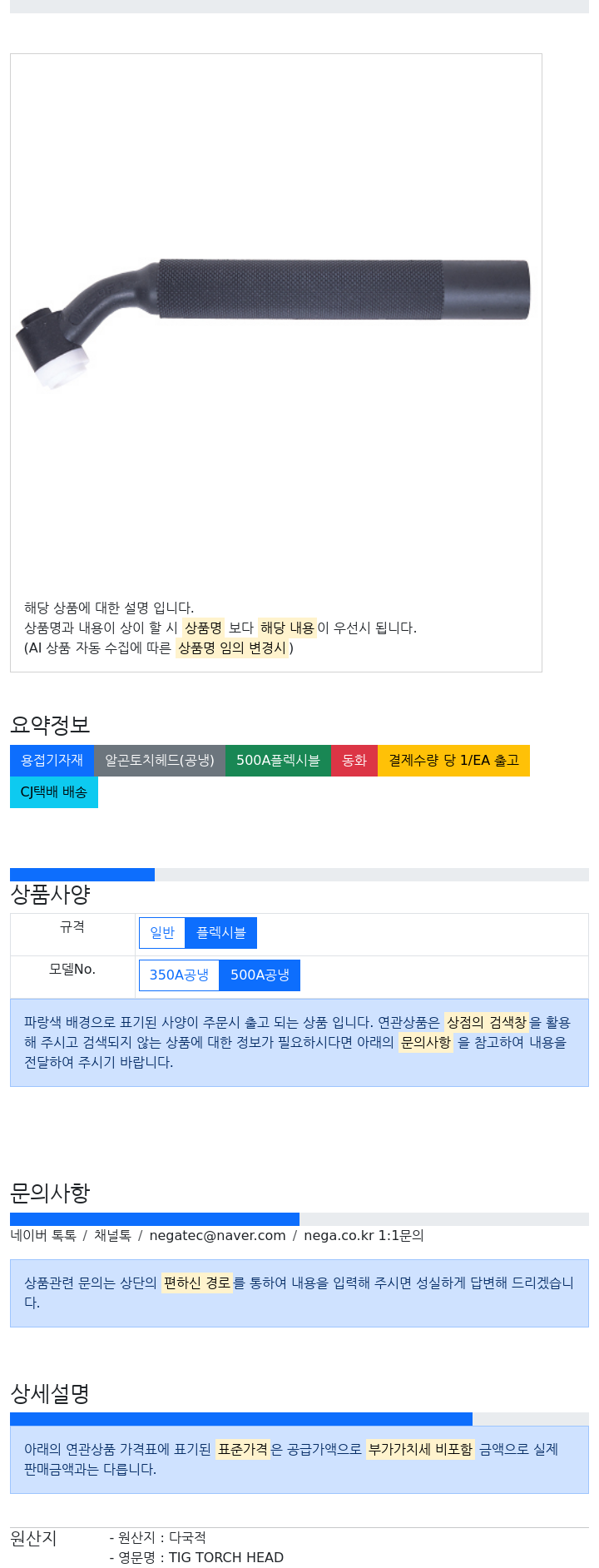Select the 플렉시블 specification option

(221, 933)
